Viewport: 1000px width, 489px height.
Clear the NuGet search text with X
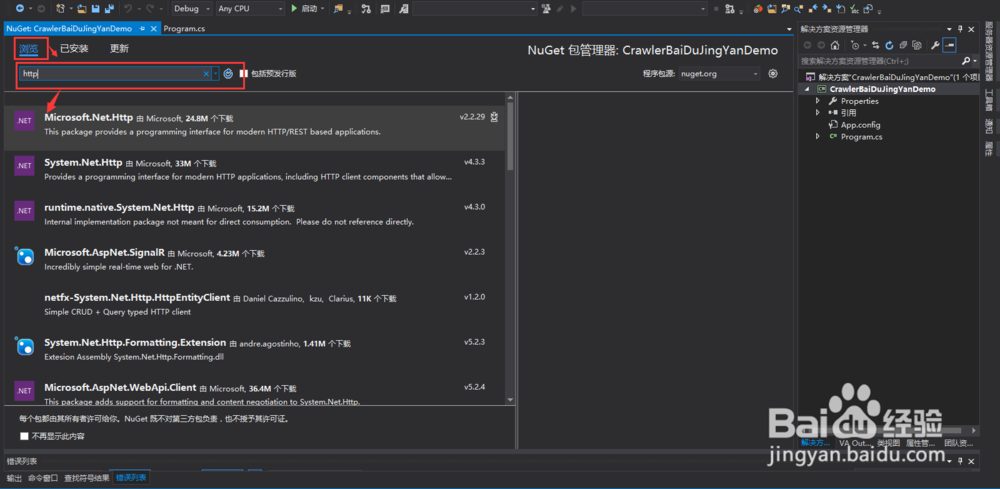tap(206, 74)
